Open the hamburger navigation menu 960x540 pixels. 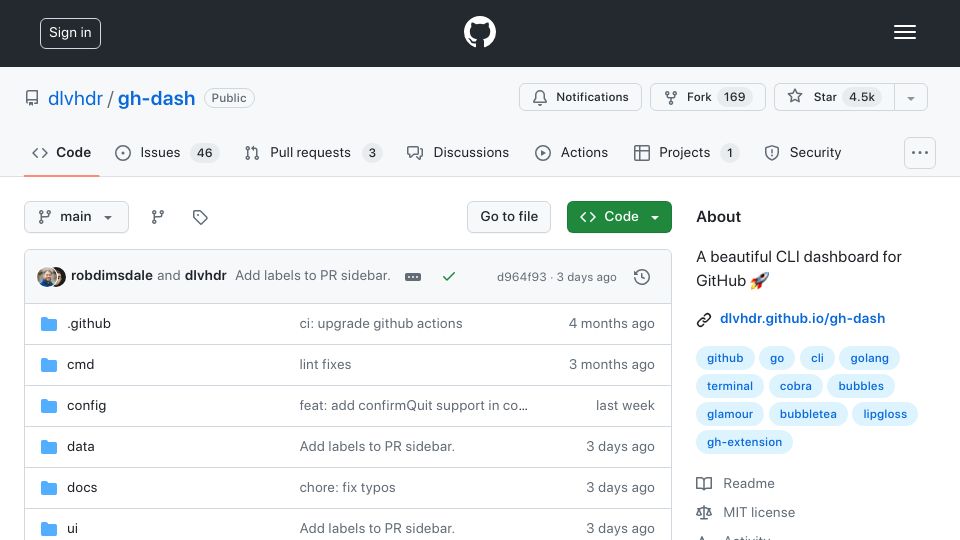click(x=904, y=32)
